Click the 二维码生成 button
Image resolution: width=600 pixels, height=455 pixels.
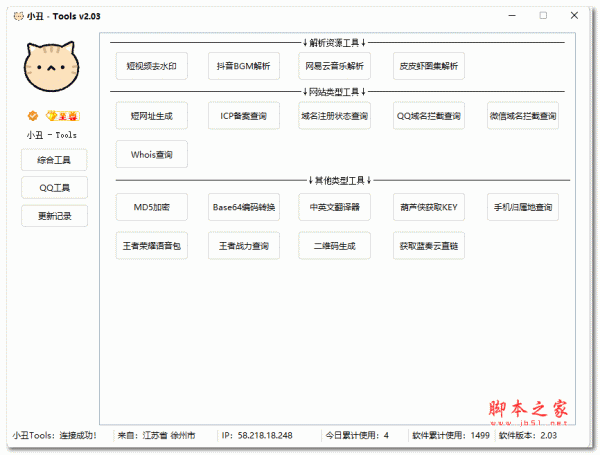click(x=334, y=246)
